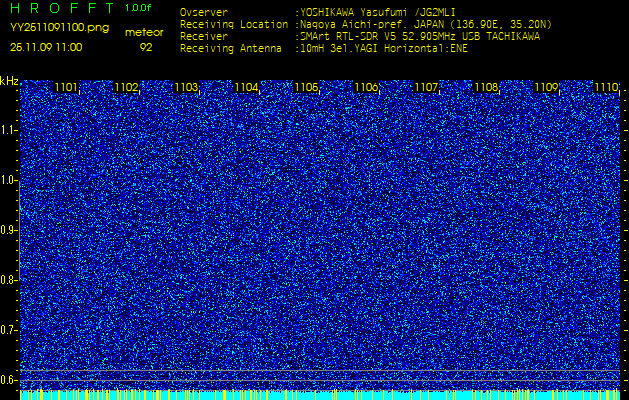Click the HROFFT application title
This screenshot has height=400, width=629.
click(63, 8)
